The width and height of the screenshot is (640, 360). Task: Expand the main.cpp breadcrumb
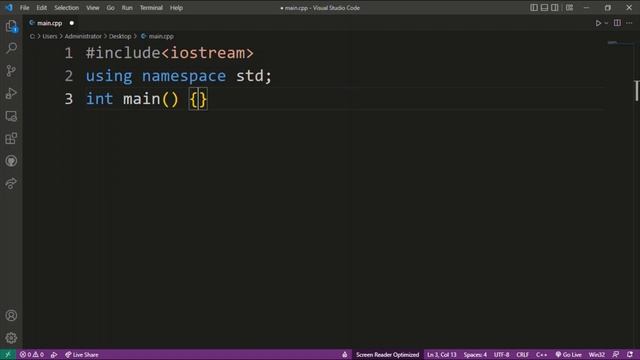pos(158,36)
